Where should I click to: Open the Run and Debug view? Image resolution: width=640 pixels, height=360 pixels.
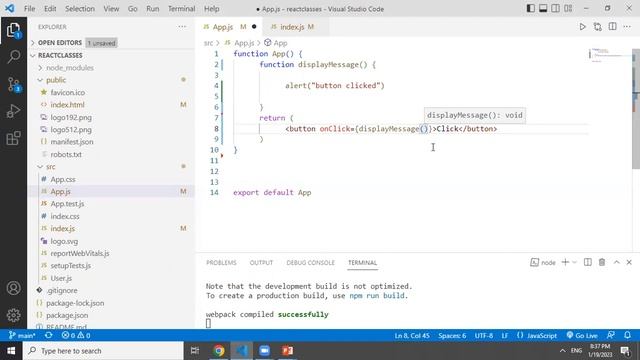(x=13, y=111)
